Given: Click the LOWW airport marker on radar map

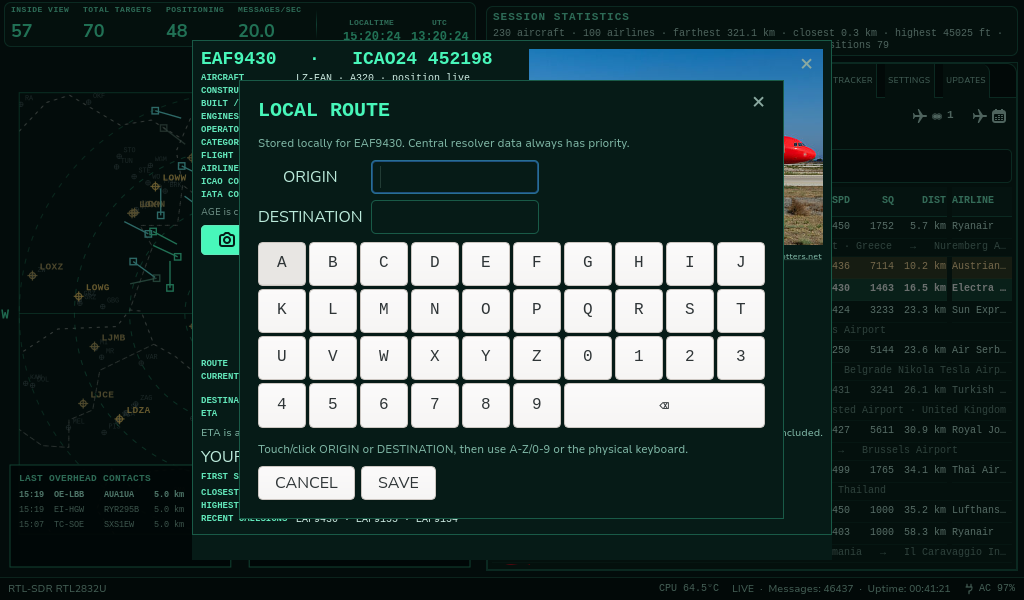Looking at the screenshot, I should click(155, 187).
